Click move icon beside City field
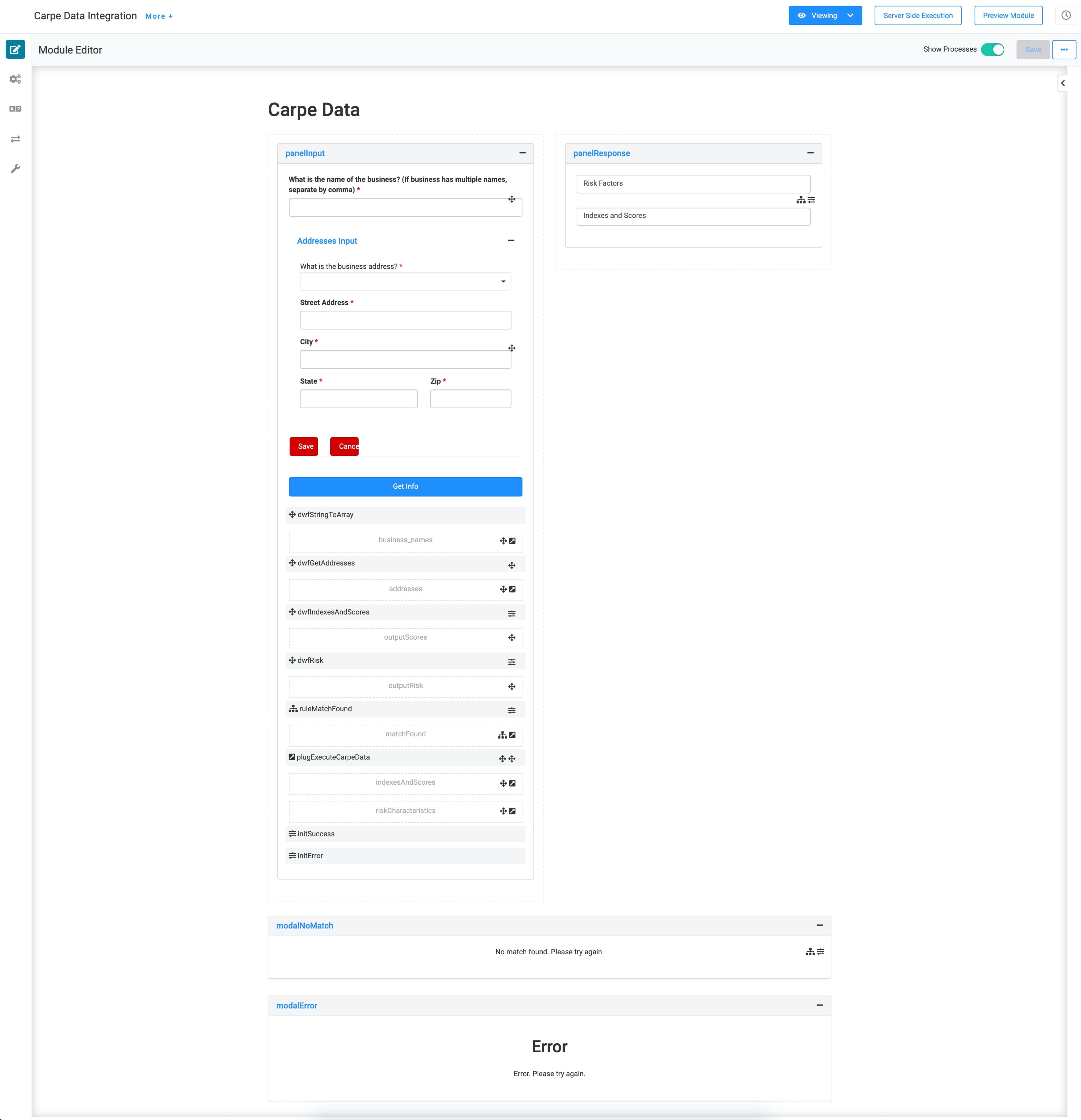 511,348
